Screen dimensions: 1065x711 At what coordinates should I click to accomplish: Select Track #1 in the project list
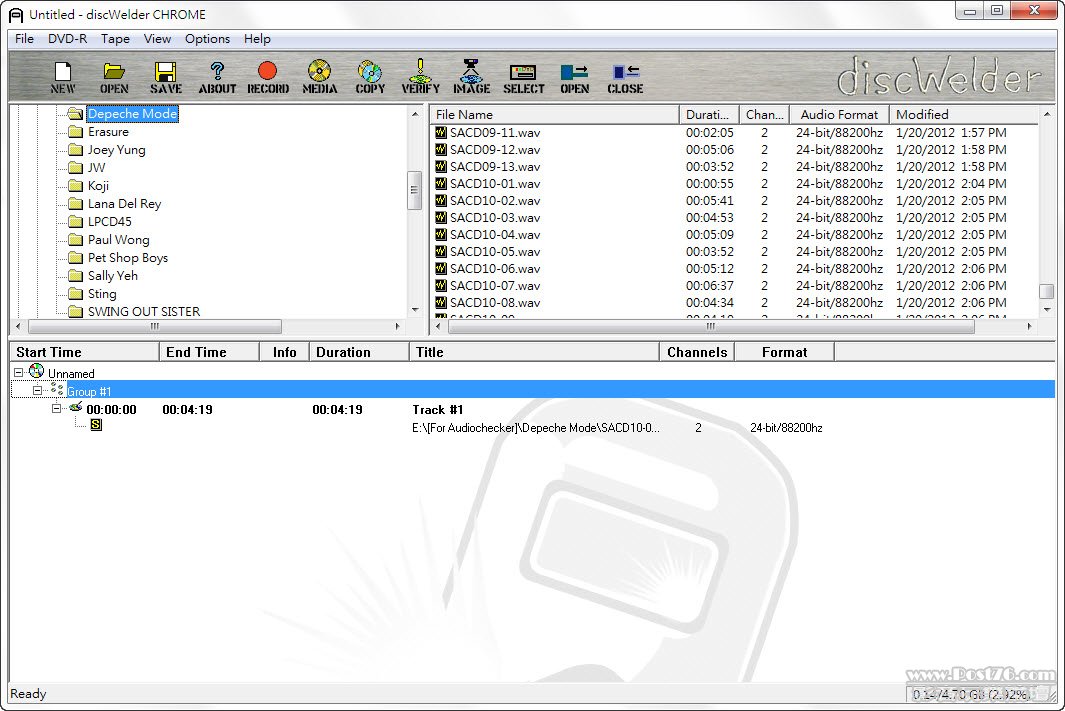pos(437,409)
